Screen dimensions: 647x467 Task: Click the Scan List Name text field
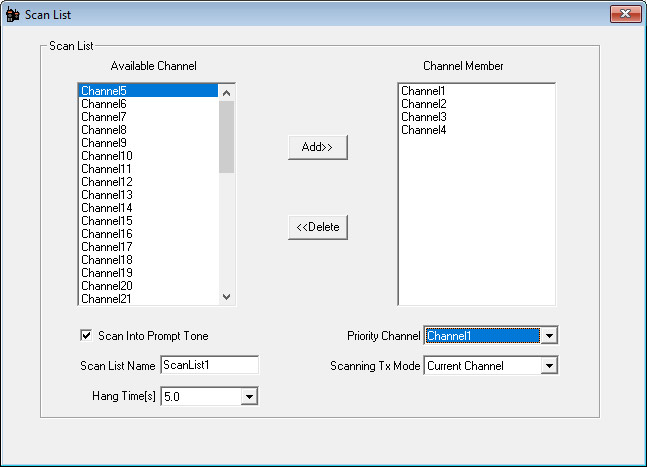click(x=209, y=366)
